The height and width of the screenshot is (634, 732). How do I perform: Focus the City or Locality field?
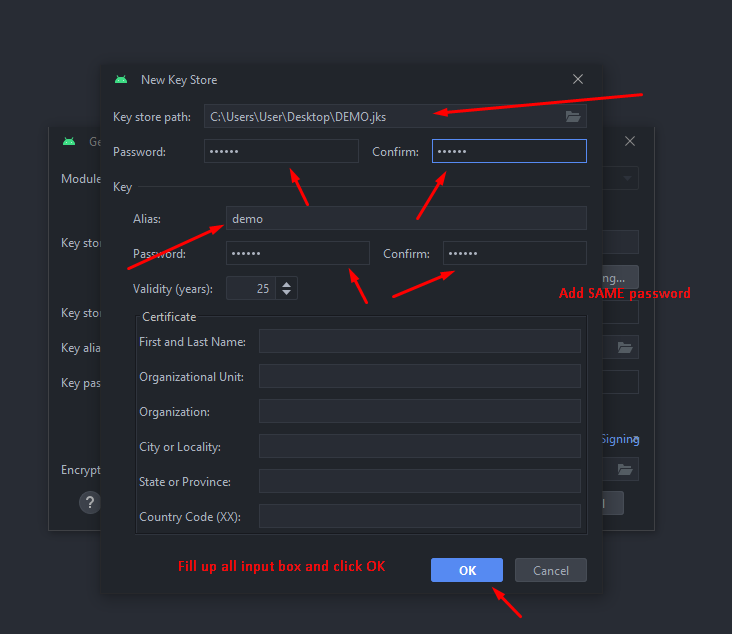[x=419, y=447]
